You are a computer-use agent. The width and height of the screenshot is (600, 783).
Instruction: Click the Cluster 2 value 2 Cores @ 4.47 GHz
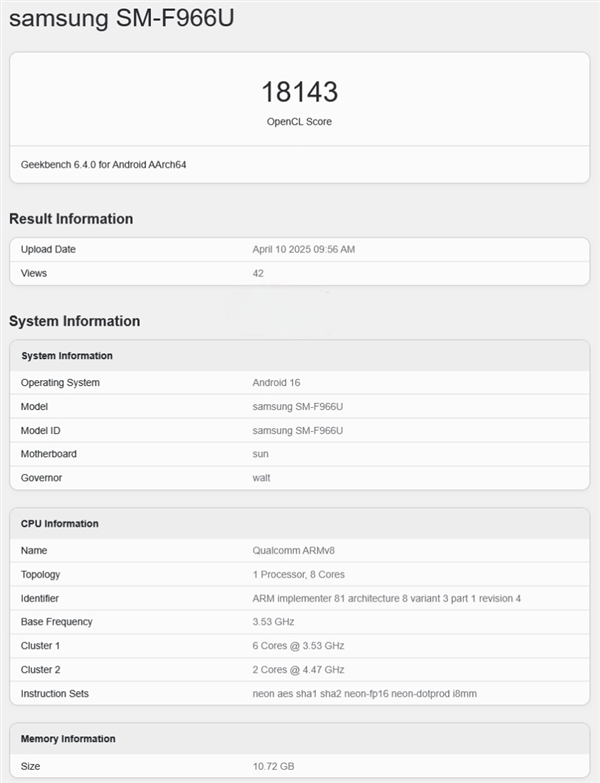coord(298,670)
